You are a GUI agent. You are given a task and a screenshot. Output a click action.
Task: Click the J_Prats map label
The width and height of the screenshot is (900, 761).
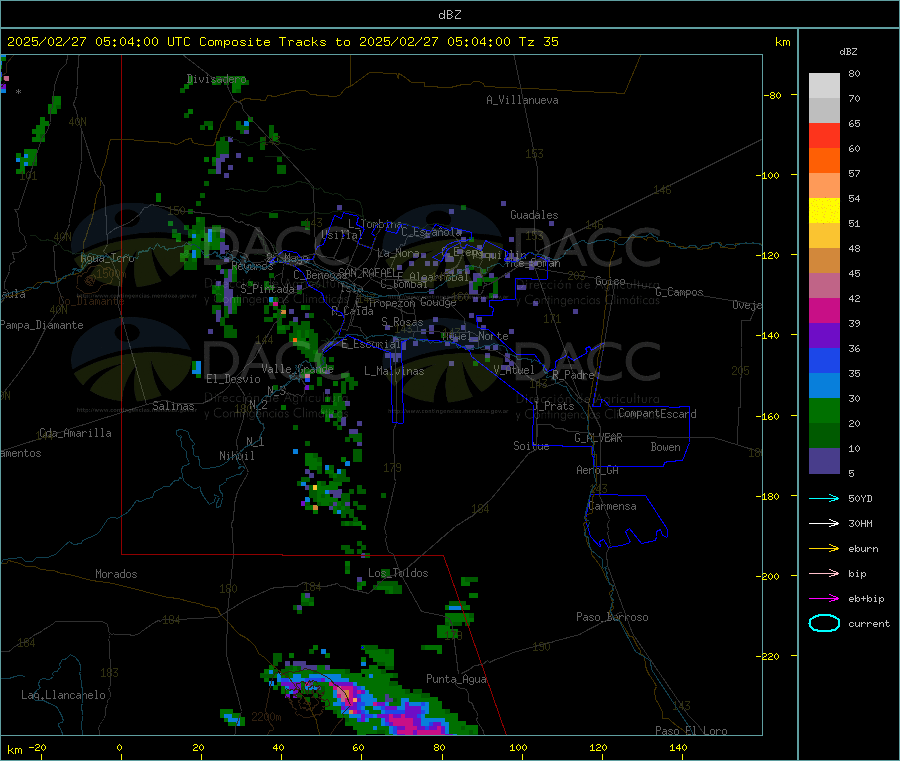[554, 406]
